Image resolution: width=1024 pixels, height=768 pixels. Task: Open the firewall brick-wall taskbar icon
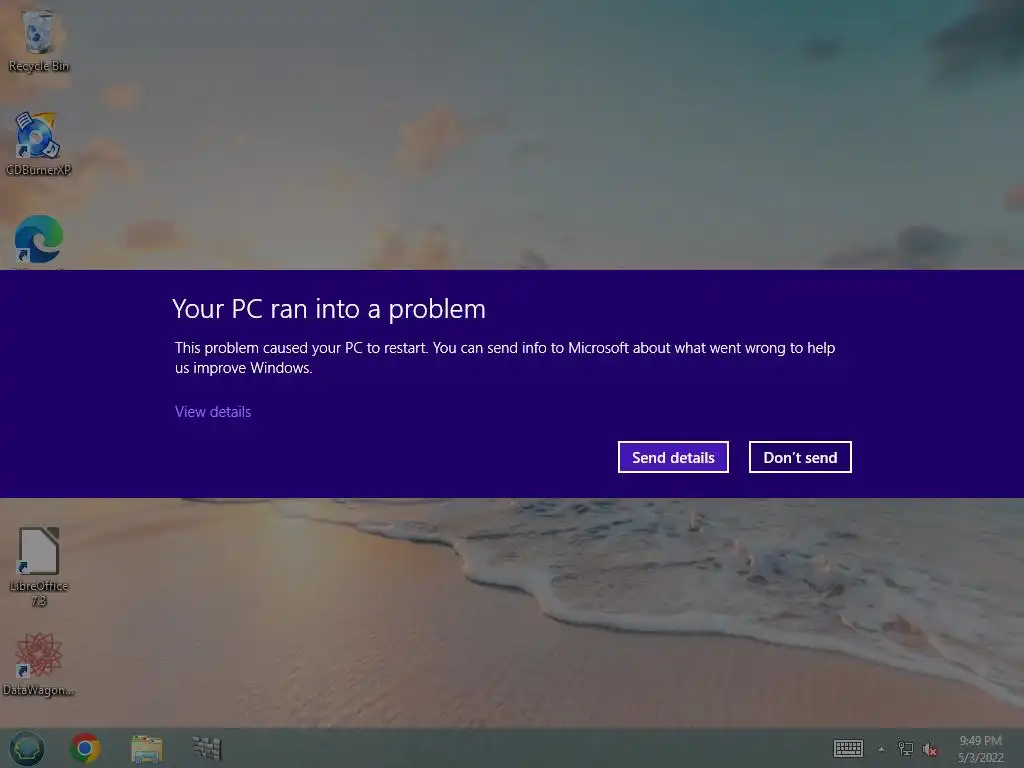click(207, 748)
